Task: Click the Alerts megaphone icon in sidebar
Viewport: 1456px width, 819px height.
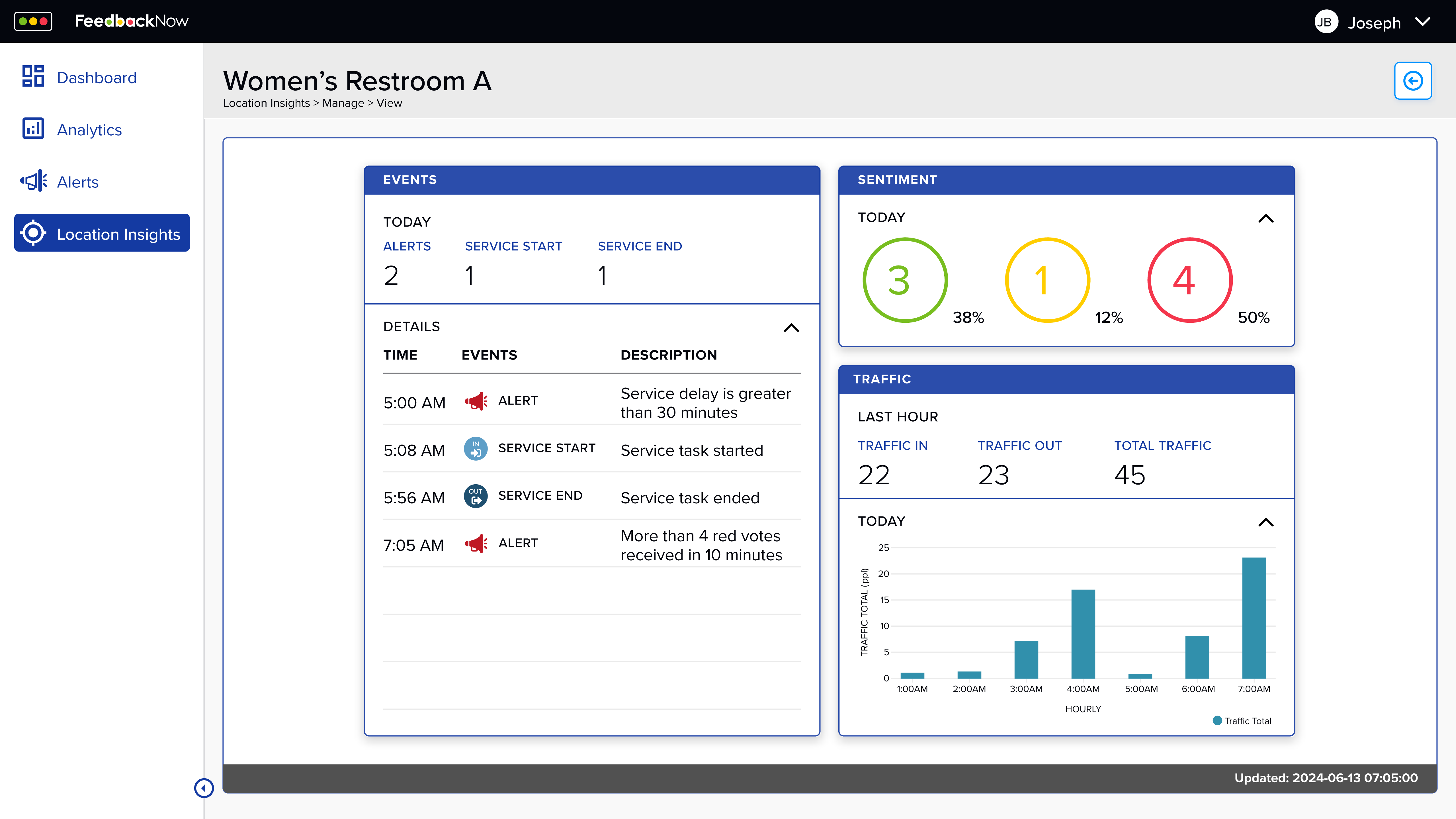Action: click(33, 181)
